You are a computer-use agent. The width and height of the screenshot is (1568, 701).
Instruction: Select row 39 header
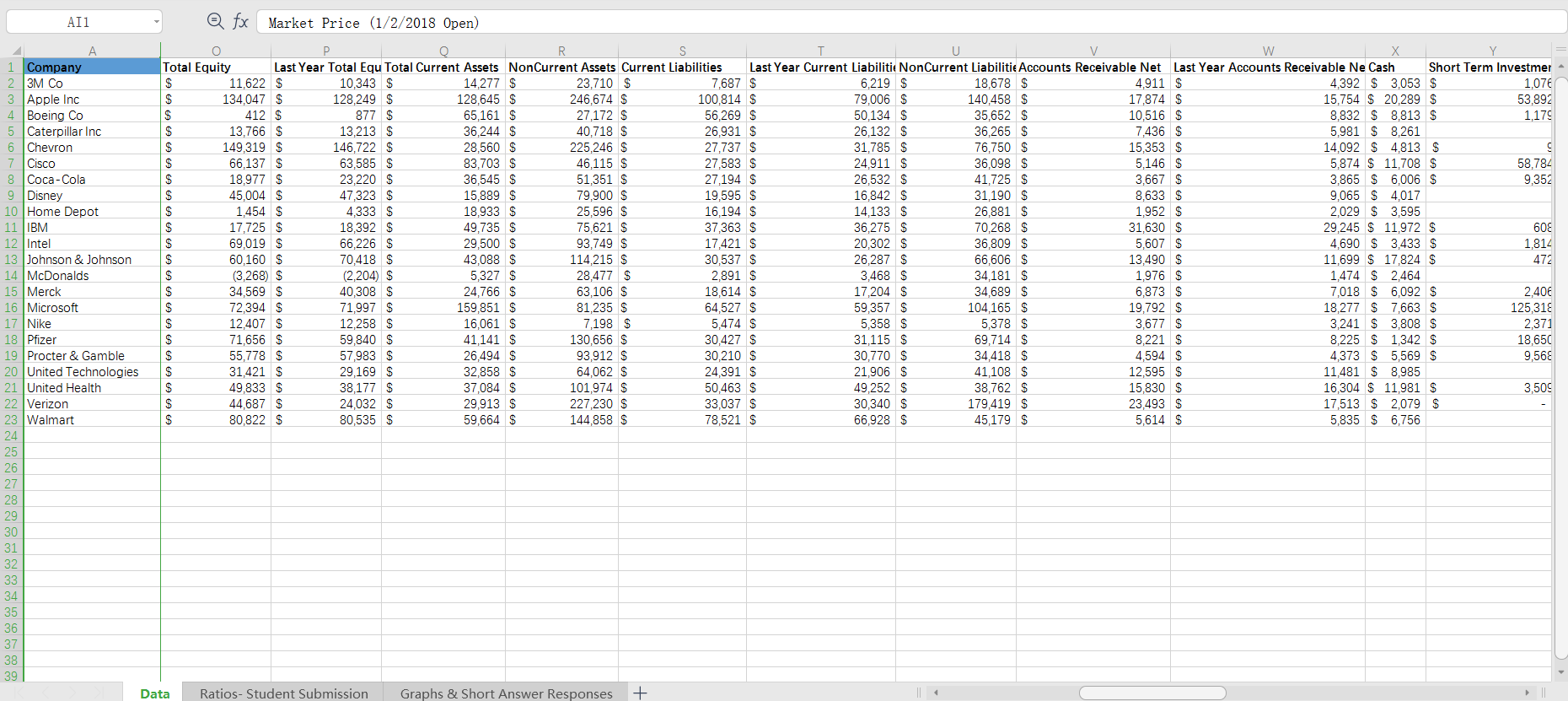click(12, 676)
